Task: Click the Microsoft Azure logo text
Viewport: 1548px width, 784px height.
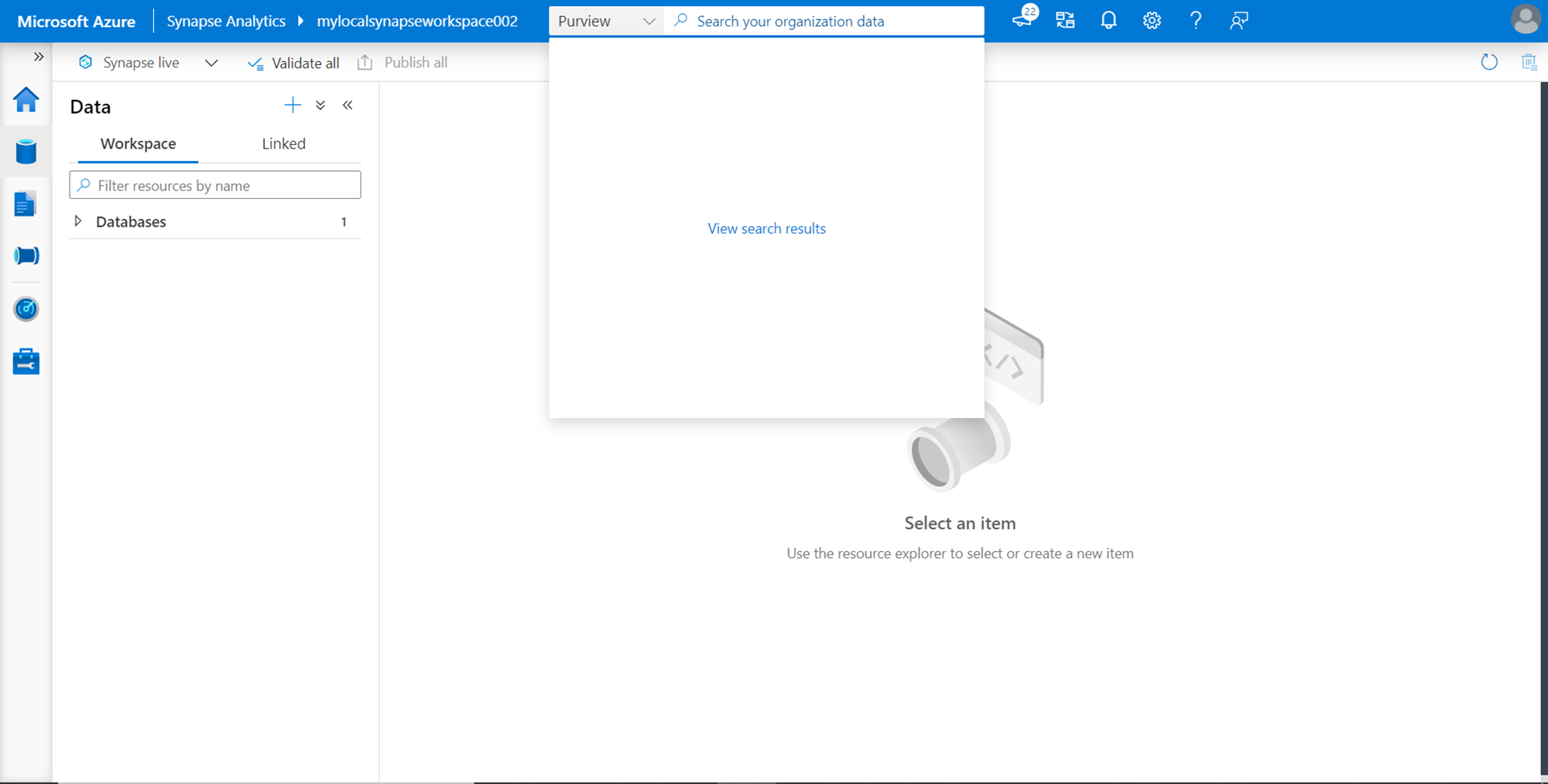Action: tap(77, 22)
